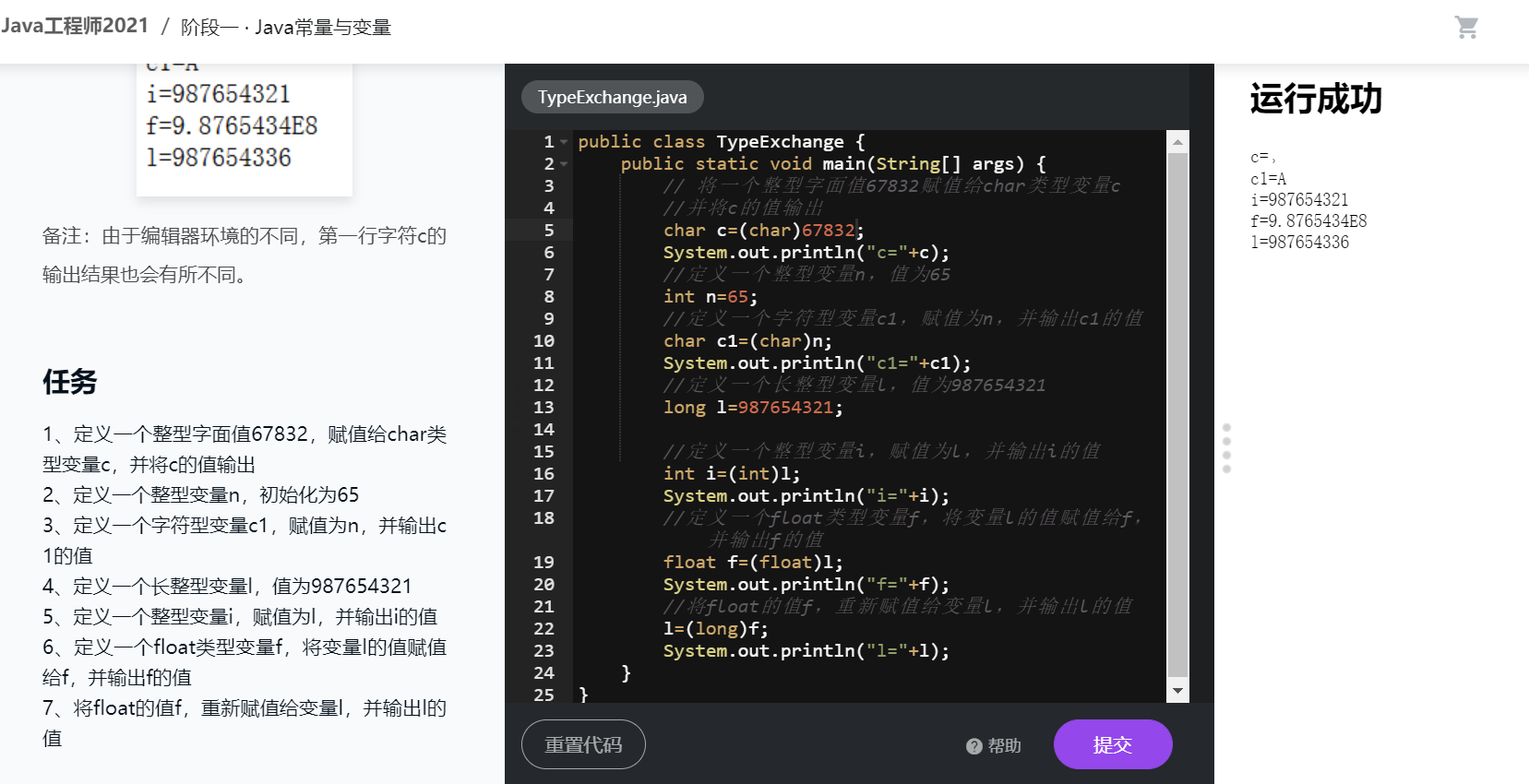Click line number 25 in gutter
The height and width of the screenshot is (784, 1529).
coord(544,695)
